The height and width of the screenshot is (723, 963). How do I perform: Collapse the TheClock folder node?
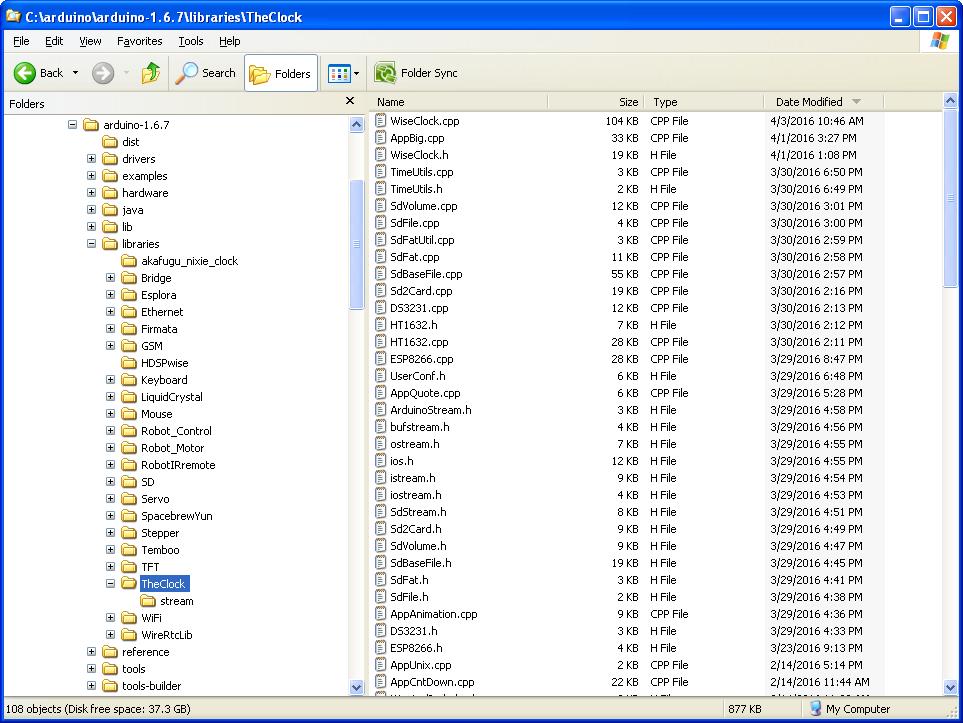111,584
